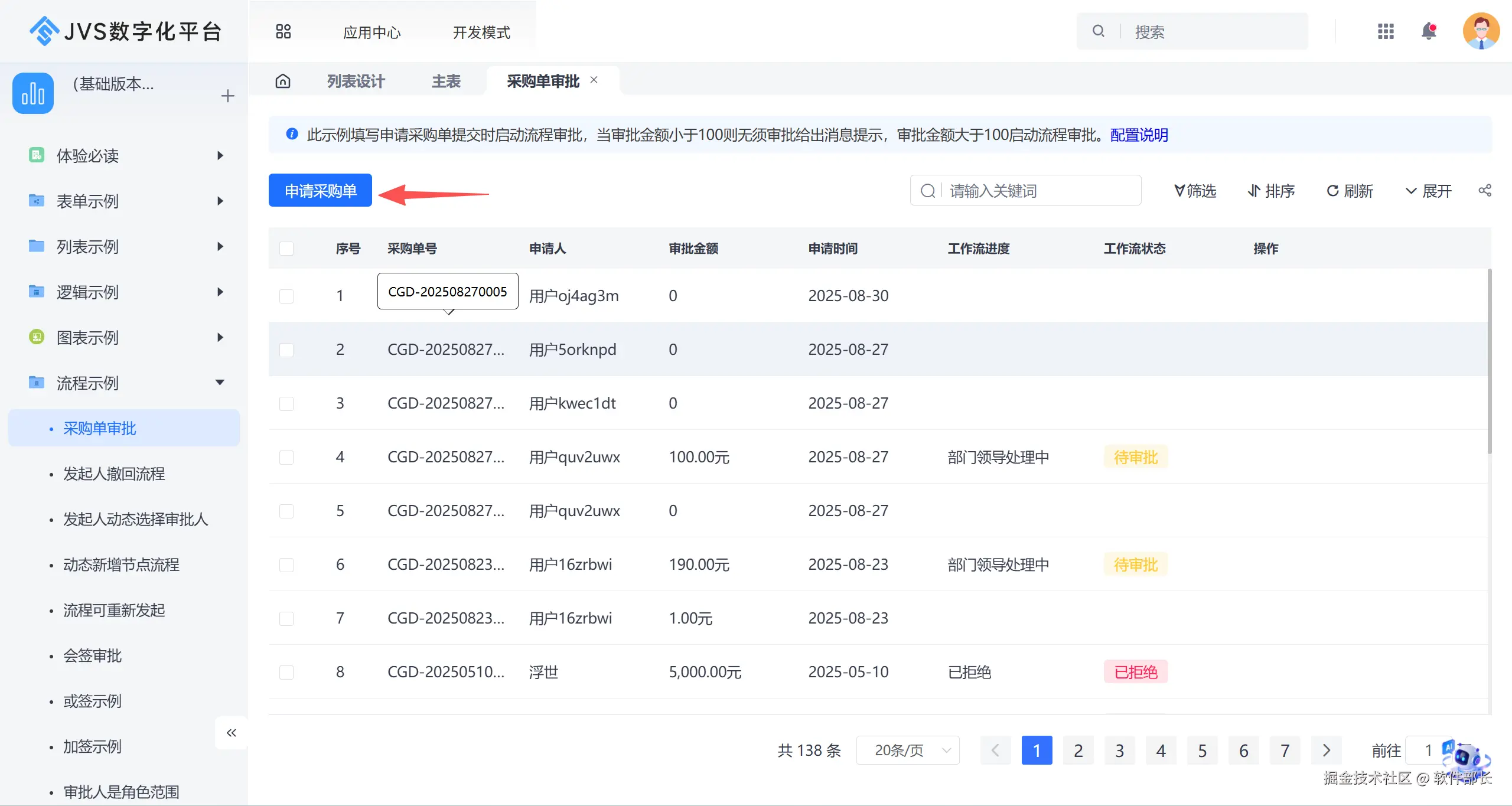Click the 申请采购单 button

(320, 190)
